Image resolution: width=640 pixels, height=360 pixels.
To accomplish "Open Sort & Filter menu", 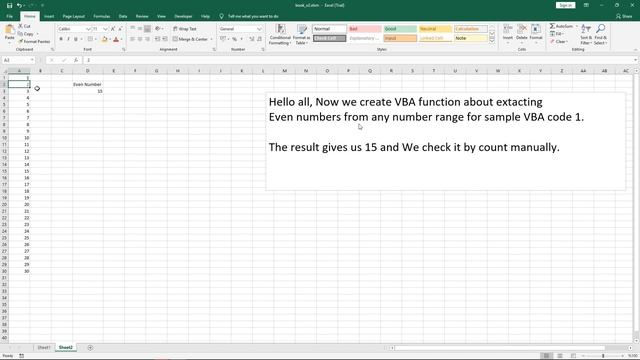I will coord(586,34).
